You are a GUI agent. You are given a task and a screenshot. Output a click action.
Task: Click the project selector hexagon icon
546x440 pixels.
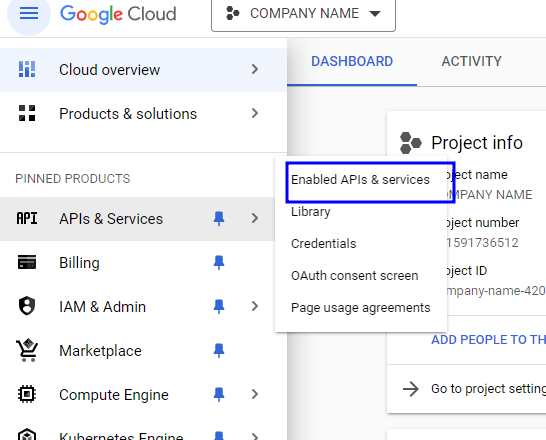tap(233, 14)
